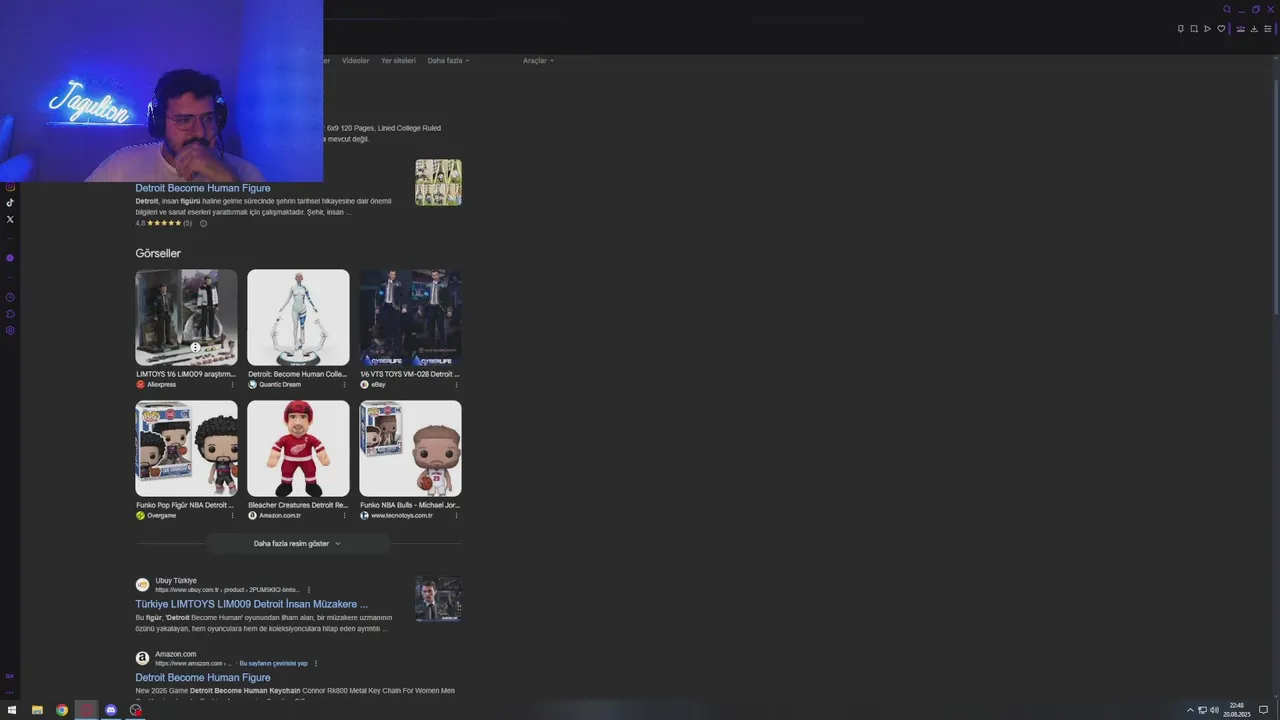Open the Bleacher Creatures Detroit image
The image size is (1280, 720).
pos(298,448)
